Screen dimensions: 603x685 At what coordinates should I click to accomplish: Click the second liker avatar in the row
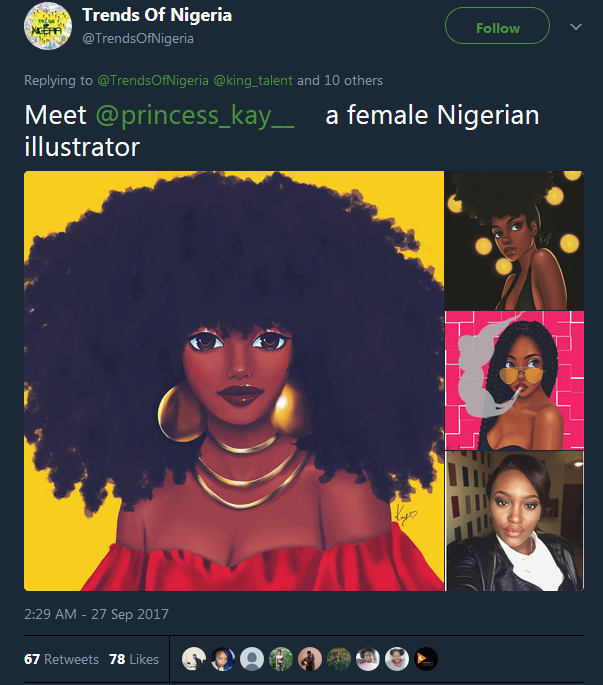(223, 659)
